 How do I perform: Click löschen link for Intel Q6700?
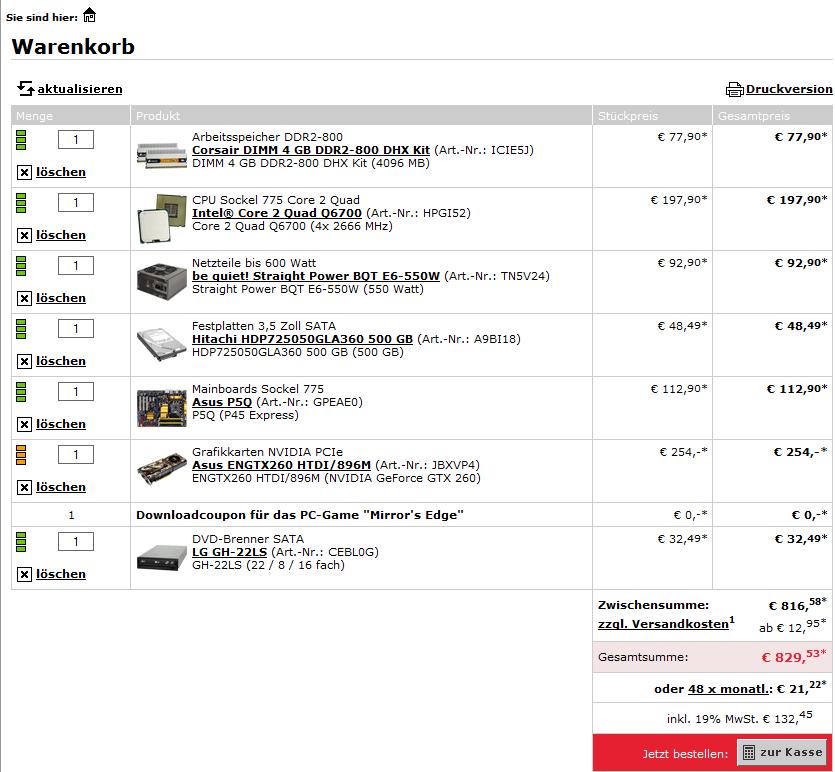tap(61, 235)
